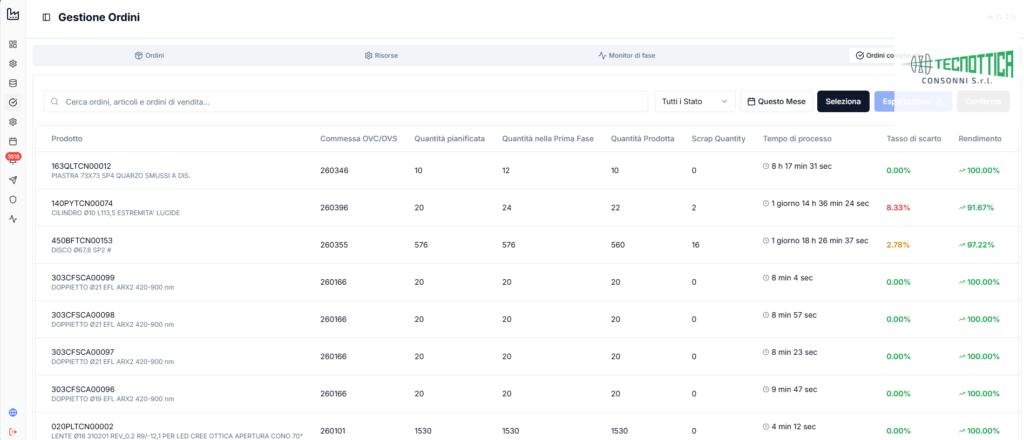Open notifications bell with 3518 badge
This screenshot has width=1024, height=440.
[x=13, y=159]
